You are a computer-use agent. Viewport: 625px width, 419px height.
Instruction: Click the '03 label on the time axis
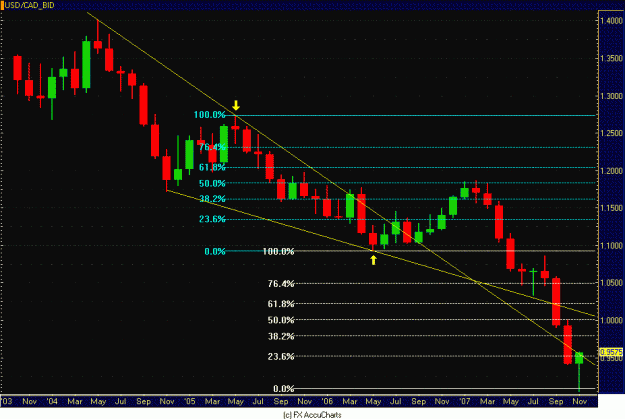point(7,401)
